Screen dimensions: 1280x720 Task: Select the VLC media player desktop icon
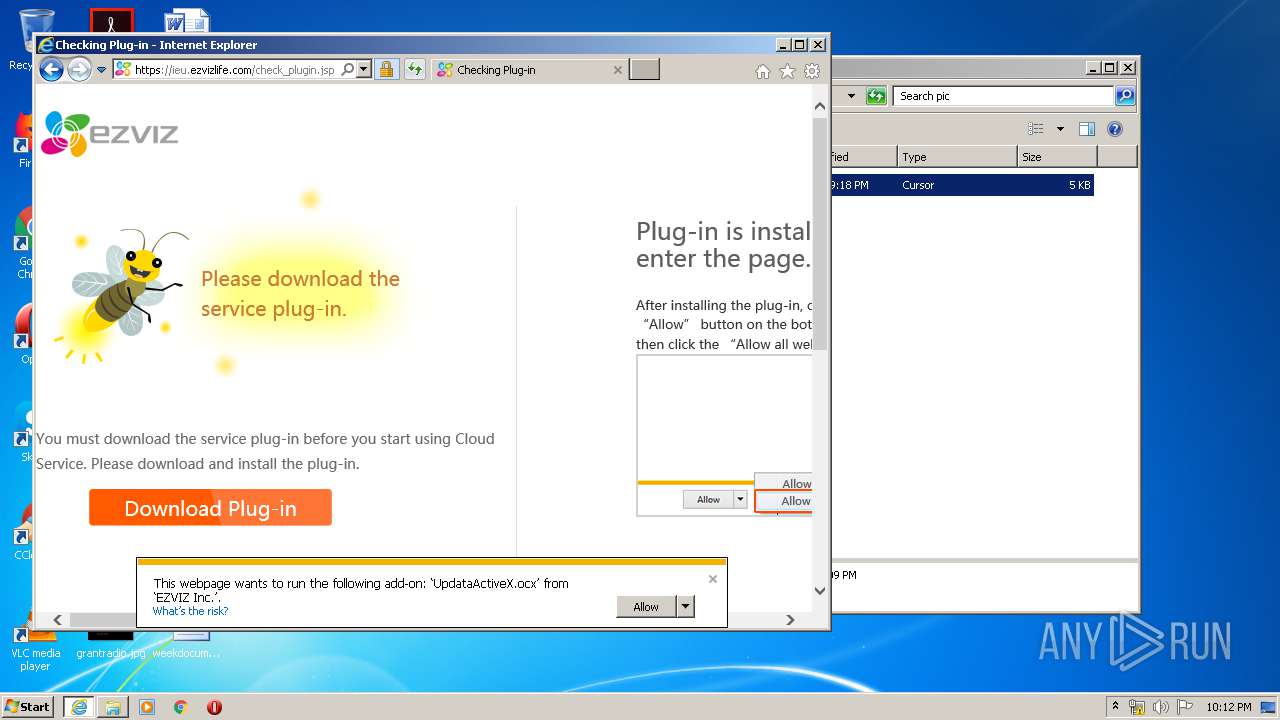click(35, 648)
